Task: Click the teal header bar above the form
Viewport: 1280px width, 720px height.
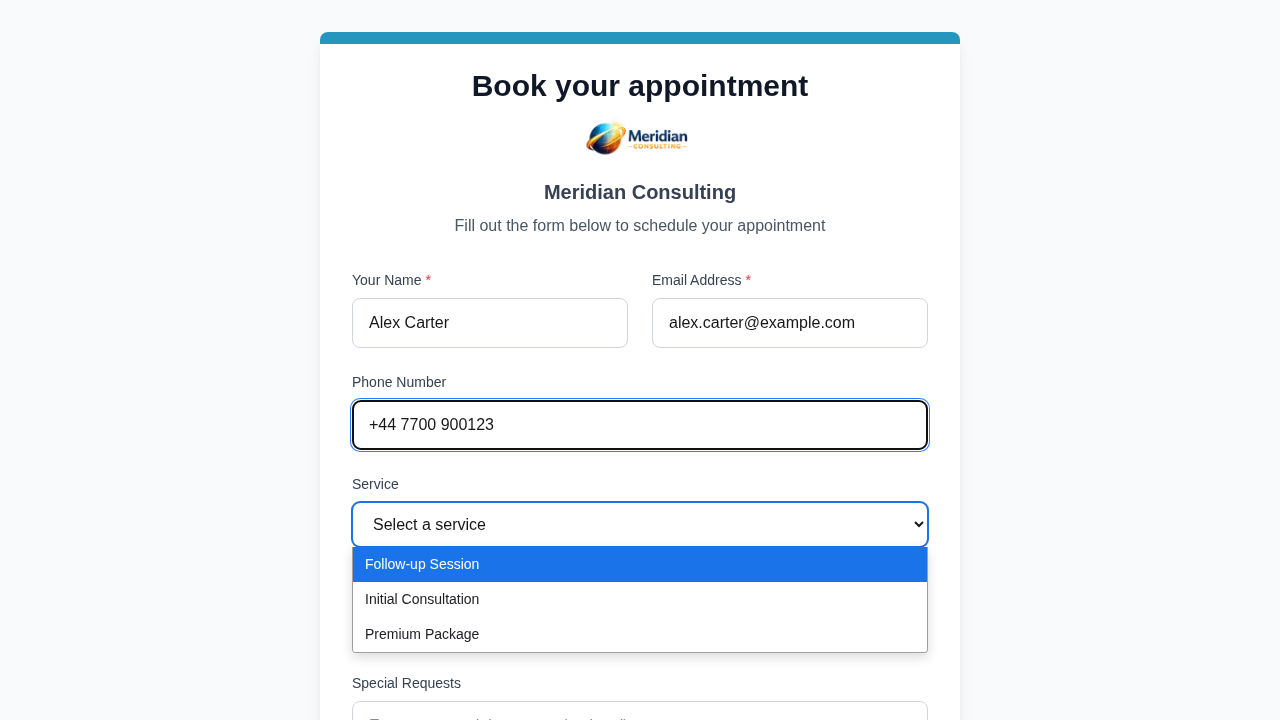Action: (639, 37)
